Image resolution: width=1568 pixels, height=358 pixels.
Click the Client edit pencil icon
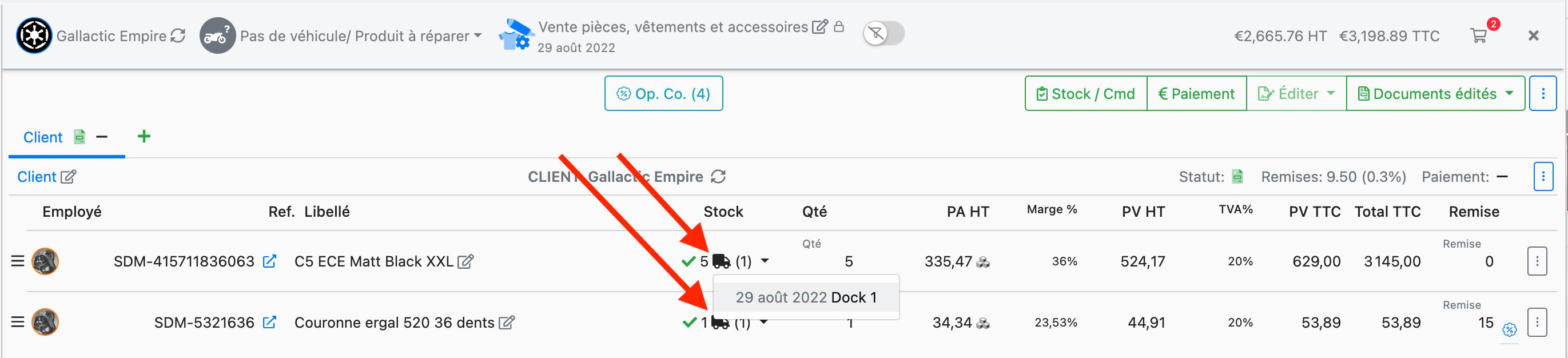(68, 177)
